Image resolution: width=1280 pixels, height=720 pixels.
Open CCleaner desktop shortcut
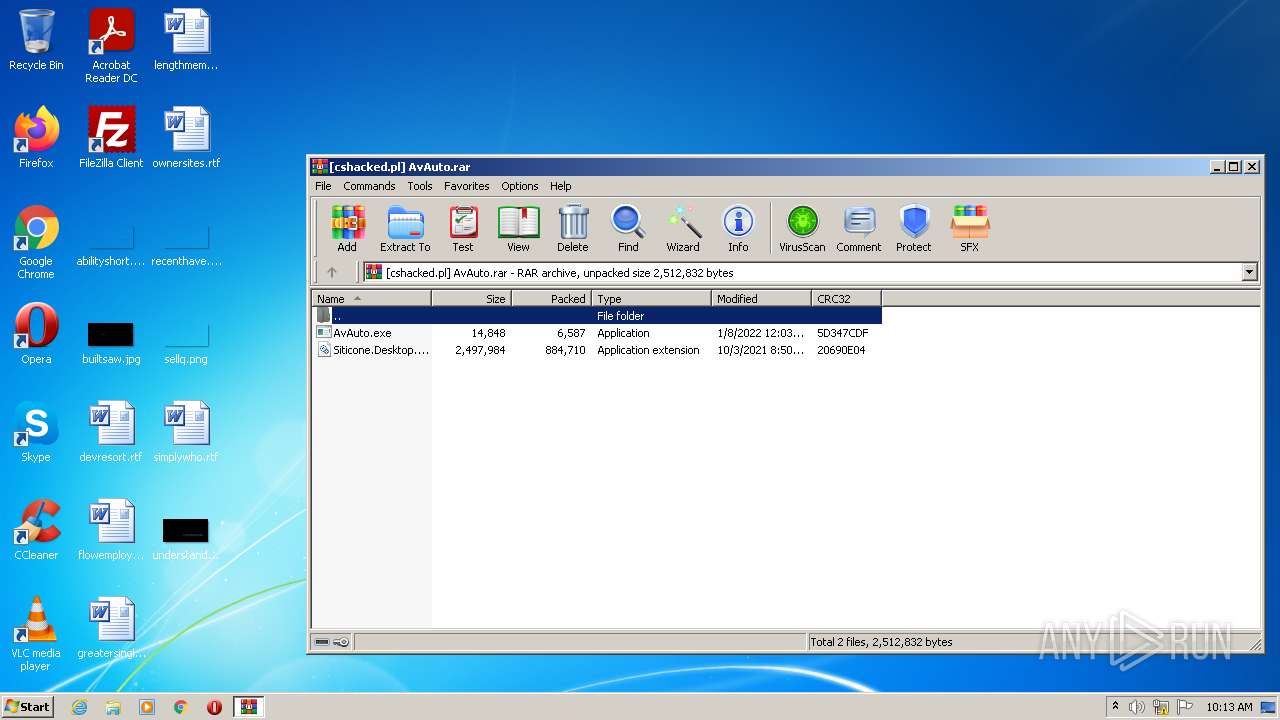point(36,530)
